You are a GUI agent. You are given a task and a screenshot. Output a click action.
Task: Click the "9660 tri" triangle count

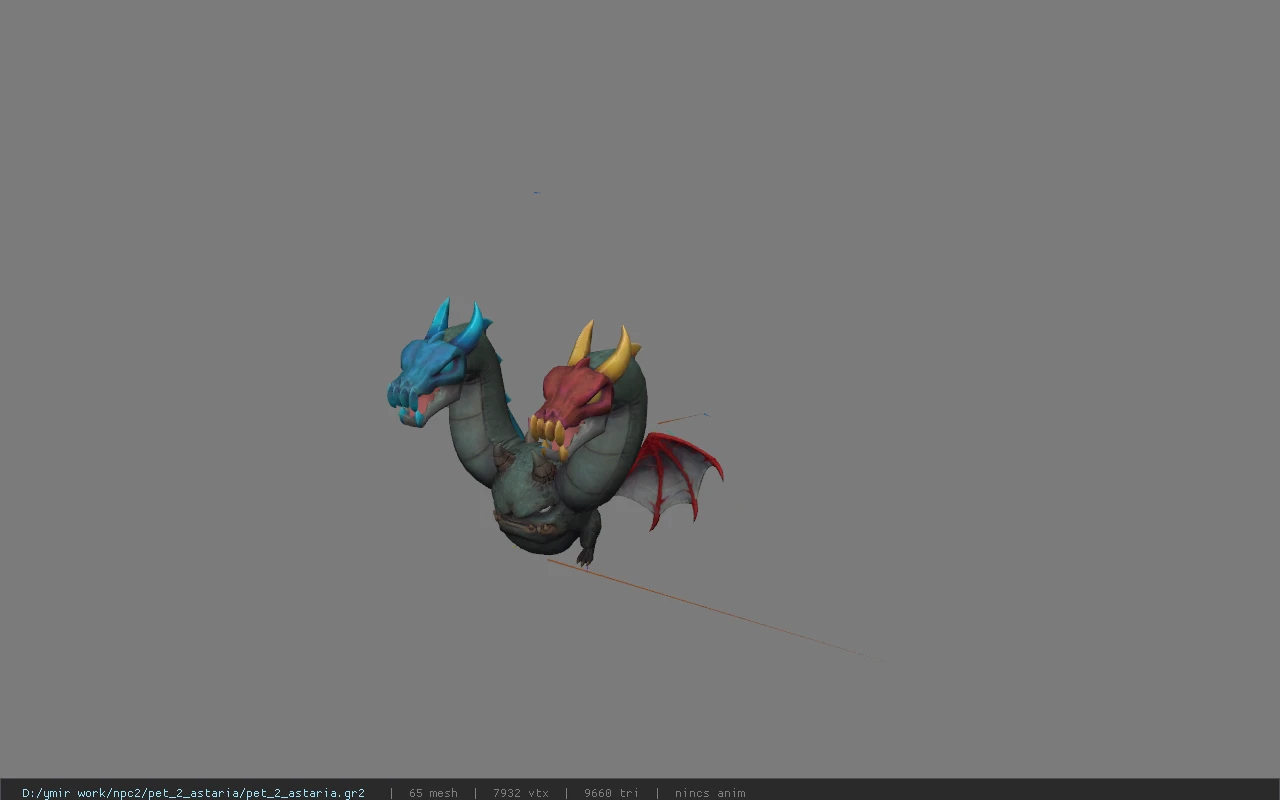[x=611, y=793]
